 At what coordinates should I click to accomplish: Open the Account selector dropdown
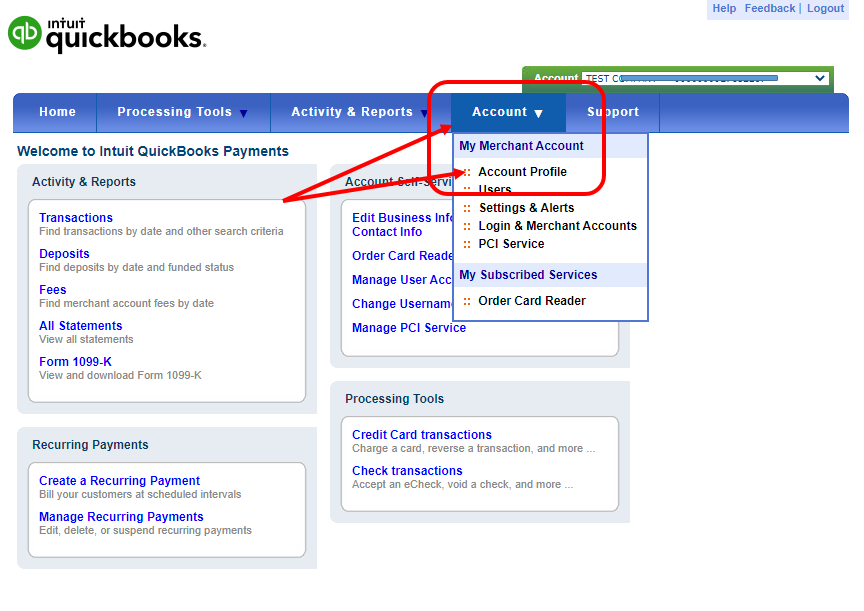[x=706, y=78]
